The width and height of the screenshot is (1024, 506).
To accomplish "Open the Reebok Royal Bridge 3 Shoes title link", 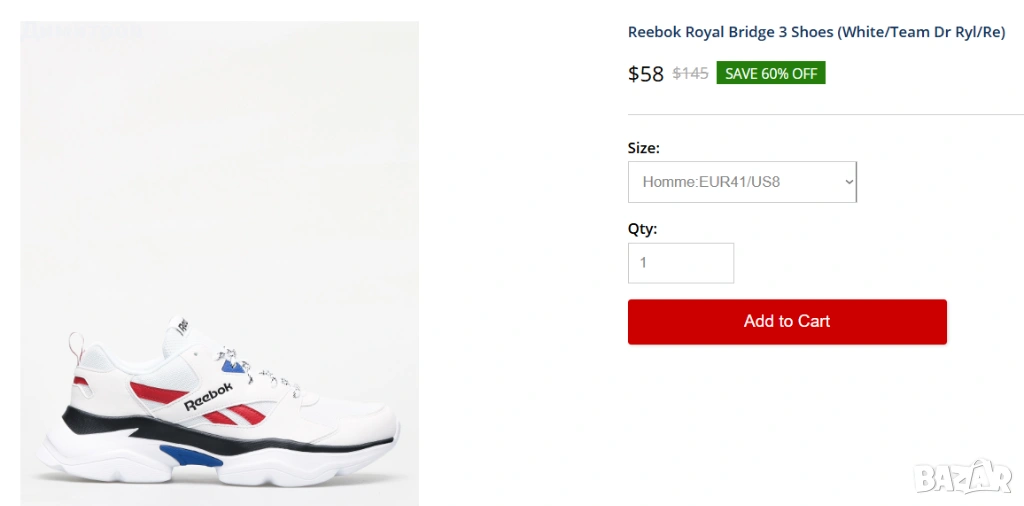I will 816,32.
